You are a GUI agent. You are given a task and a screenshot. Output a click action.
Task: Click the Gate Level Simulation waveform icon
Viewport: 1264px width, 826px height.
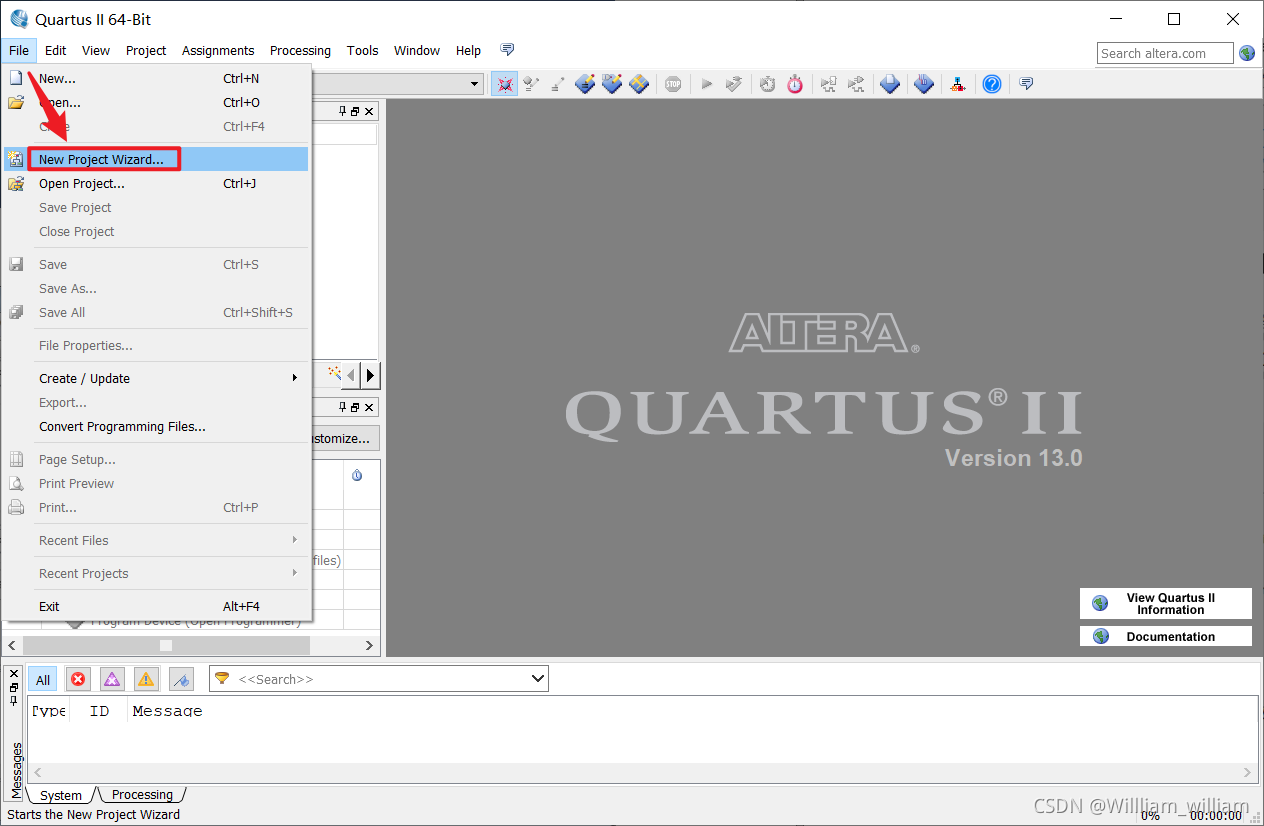856,84
